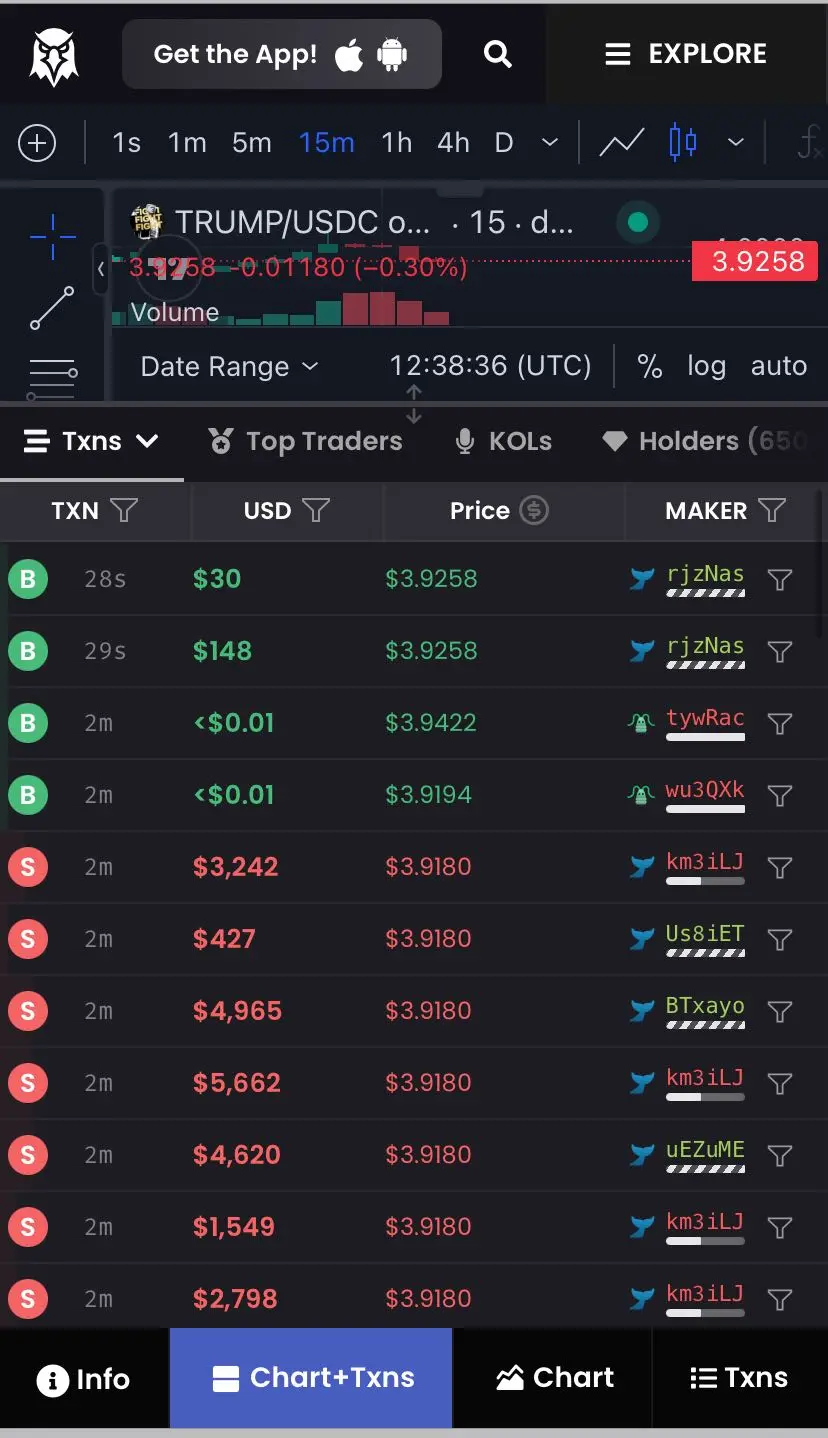Filter by maker uEZuME
828x1438 pixels.
(780, 1155)
